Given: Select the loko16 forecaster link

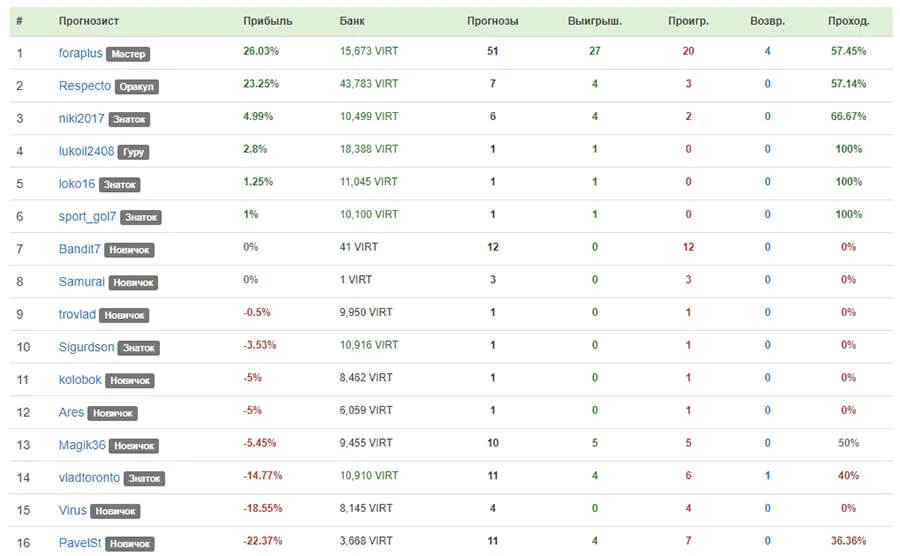Looking at the screenshot, I should [x=77, y=184].
